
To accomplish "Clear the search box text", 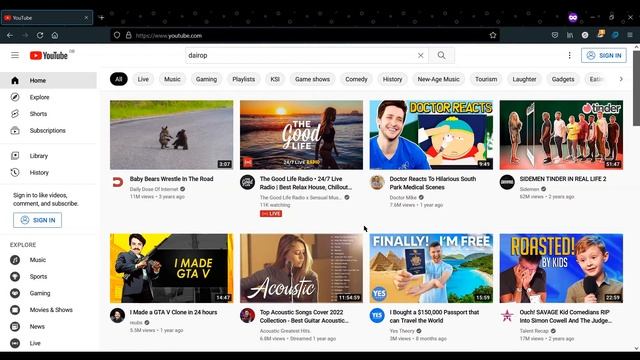I will [420, 56].
